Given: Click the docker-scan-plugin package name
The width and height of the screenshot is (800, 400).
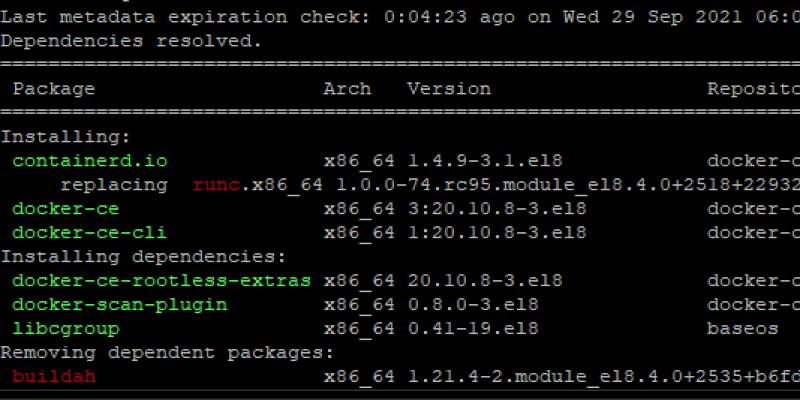Looking at the screenshot, I should pos(120,305).
